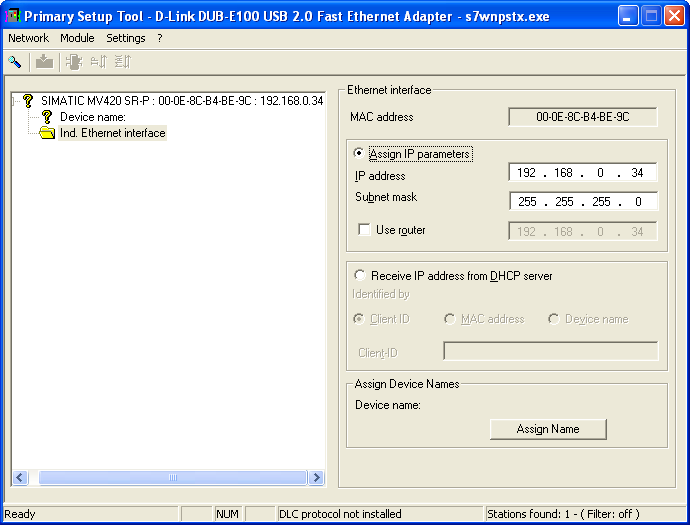Click the tree pane scroll right arrow
The width and height of the screenshot is (690, 525).
tap(316, 477)
